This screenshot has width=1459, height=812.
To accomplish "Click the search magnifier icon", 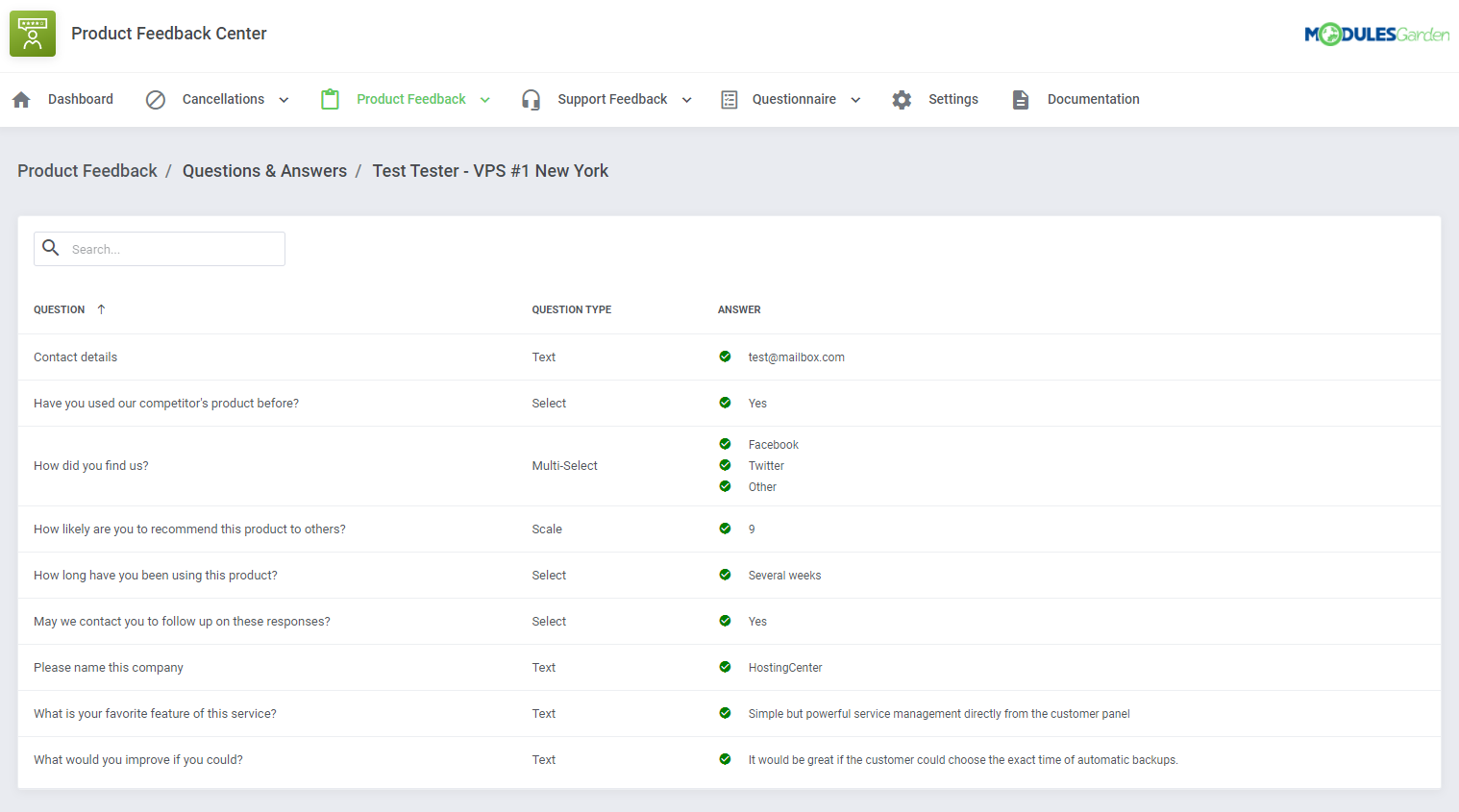I will point(51,248).
